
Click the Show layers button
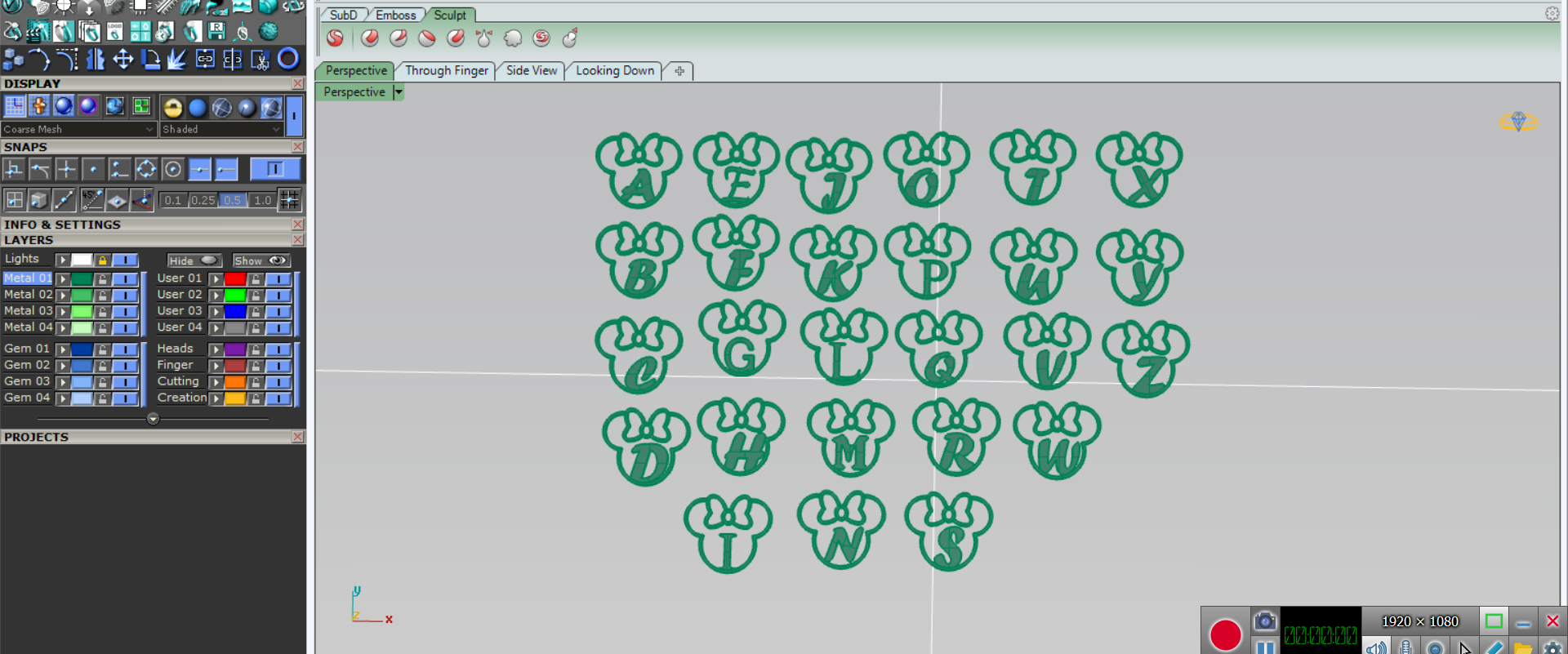click(261, 260)
